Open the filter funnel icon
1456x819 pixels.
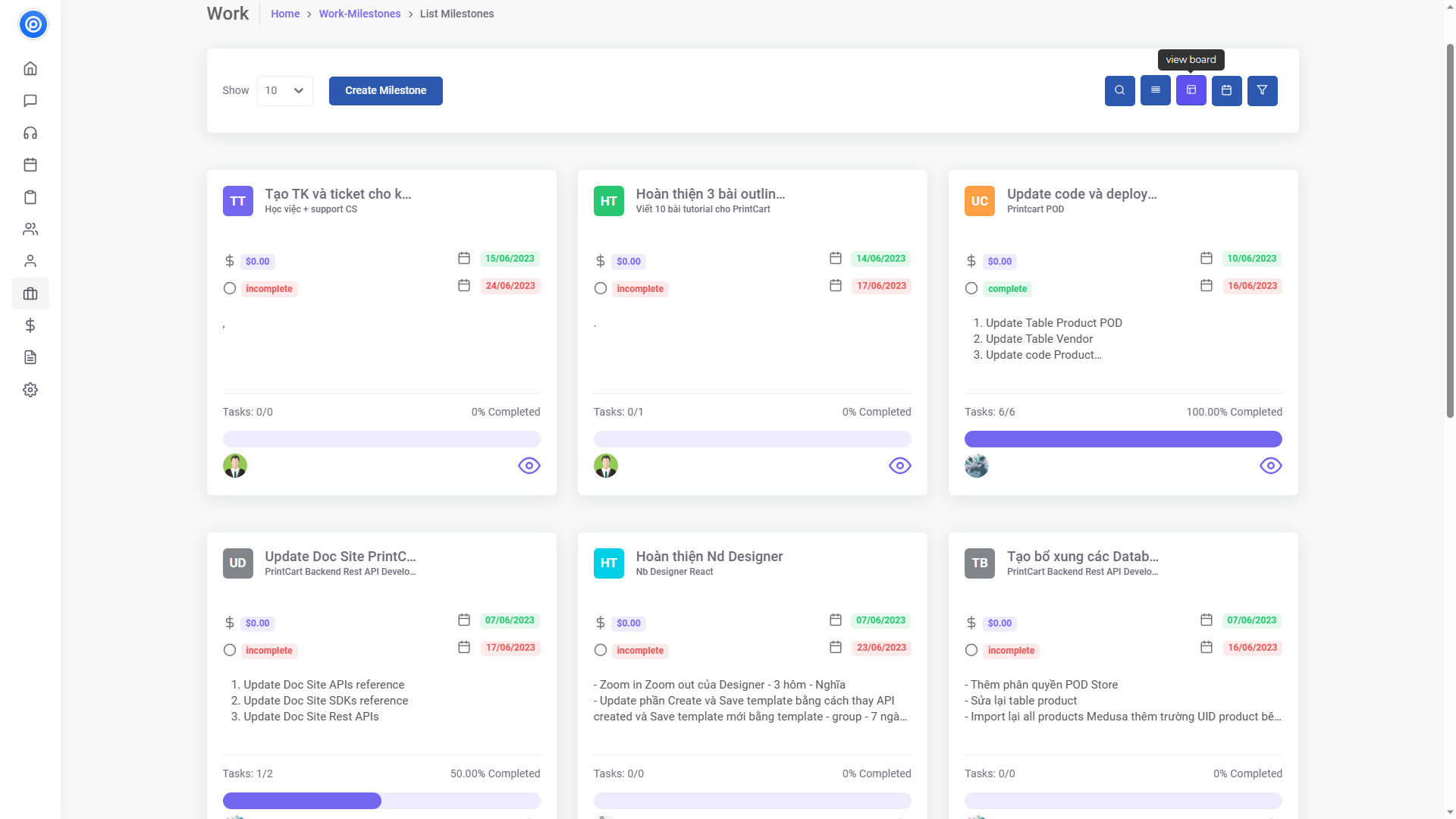[x=1262, y=90]
